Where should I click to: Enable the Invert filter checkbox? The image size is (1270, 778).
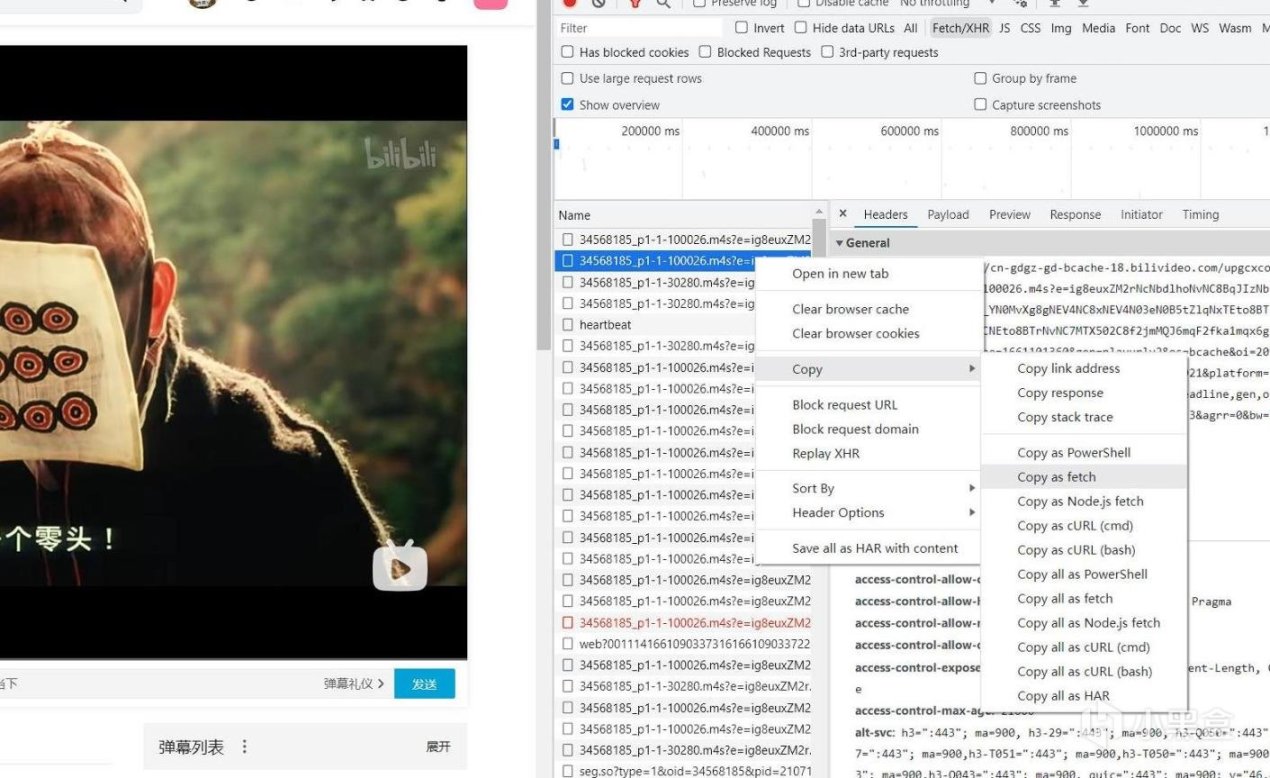[x=741, y=28]
